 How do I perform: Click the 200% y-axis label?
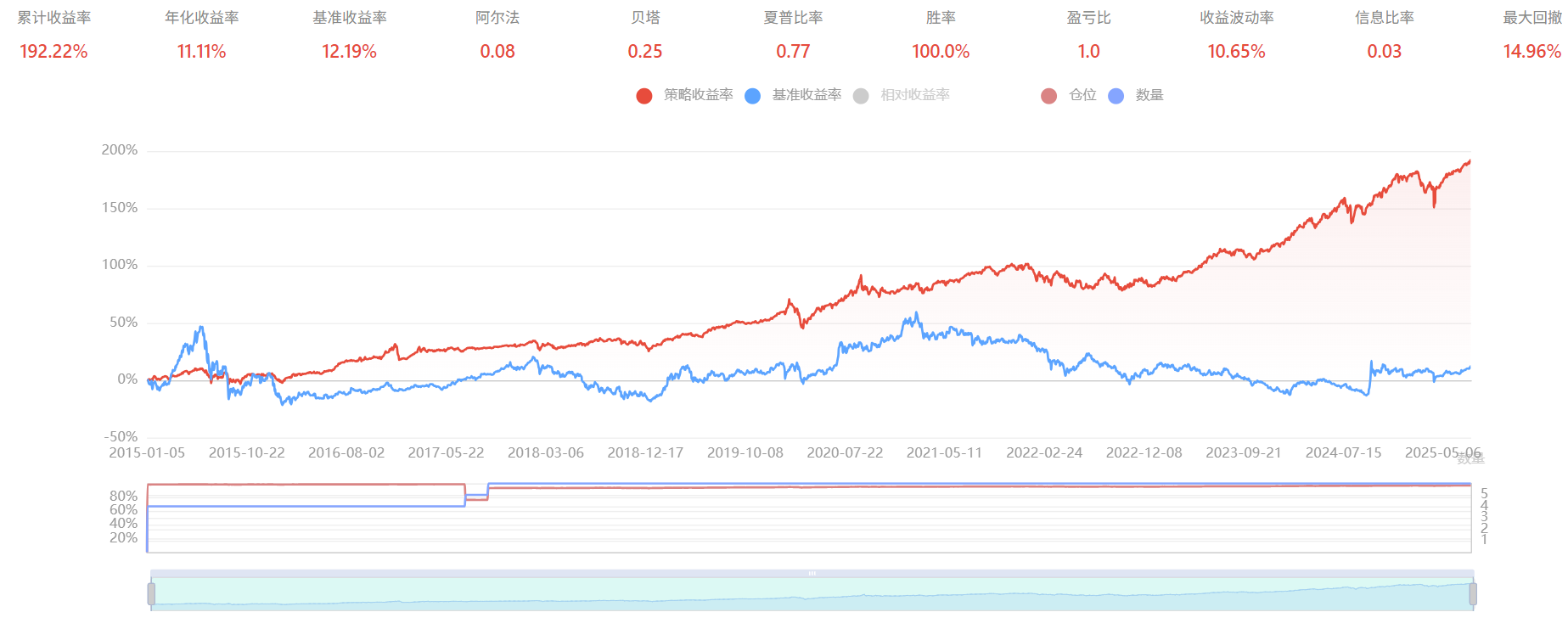[120, 150]
